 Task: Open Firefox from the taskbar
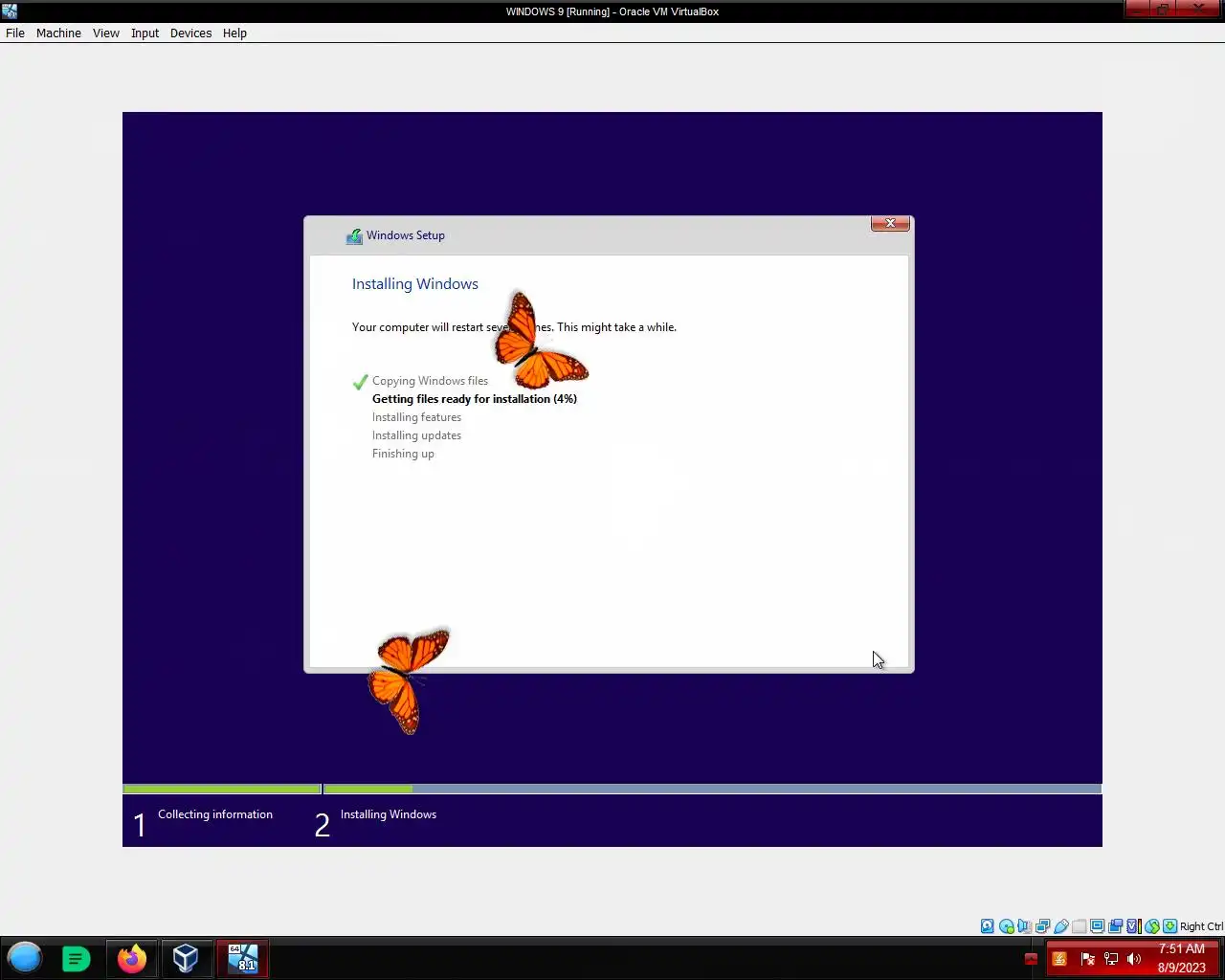click(x=132, y=958)
